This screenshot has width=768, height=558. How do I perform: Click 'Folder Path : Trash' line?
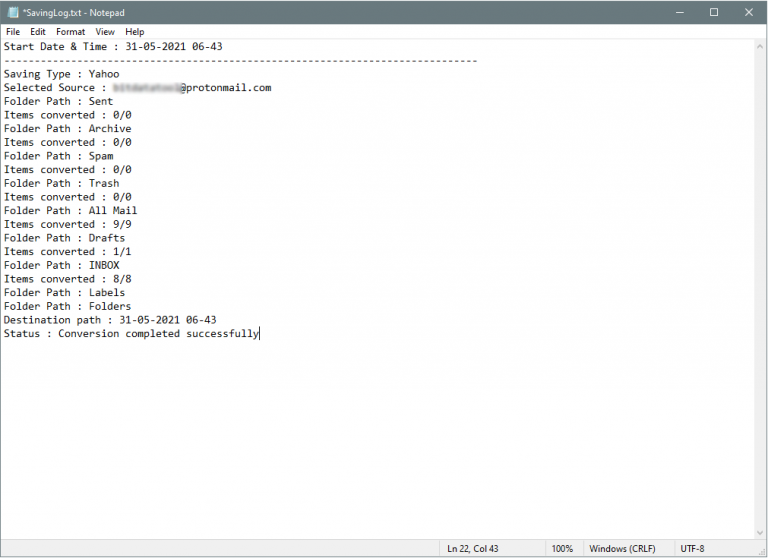(x=62, y=183)
